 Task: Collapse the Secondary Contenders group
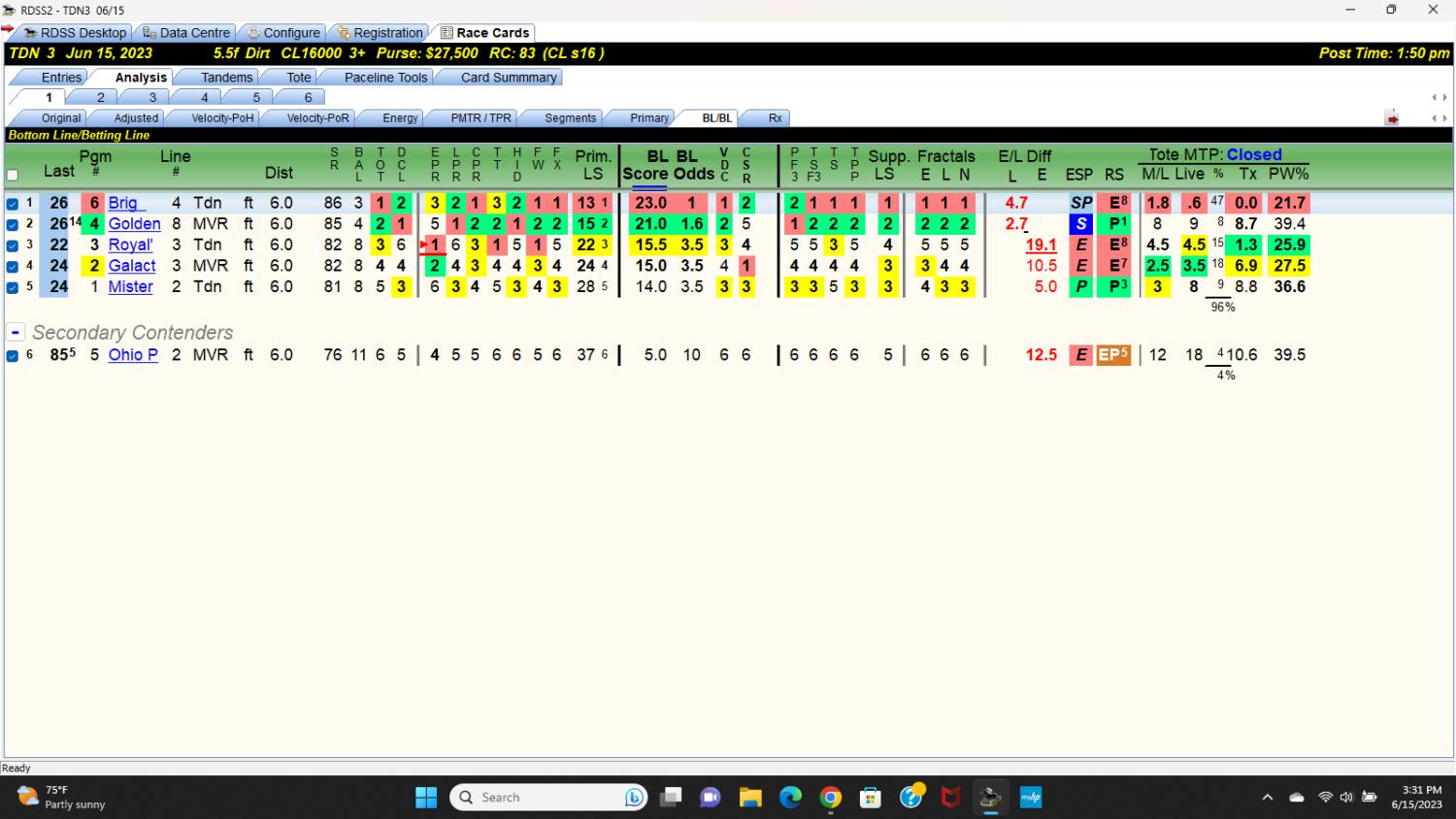coord(15,332)
